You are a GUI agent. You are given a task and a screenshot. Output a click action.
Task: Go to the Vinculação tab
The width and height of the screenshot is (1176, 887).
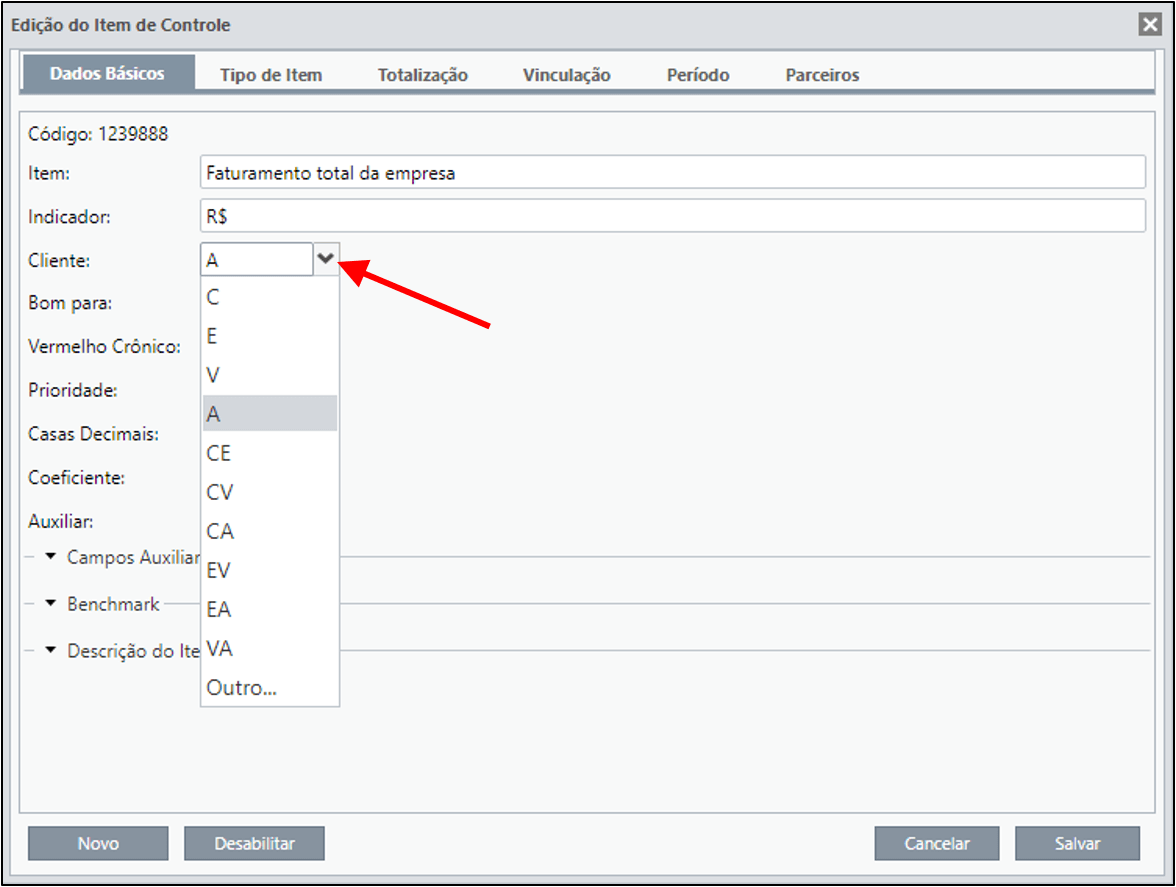(x=566, y=75)
